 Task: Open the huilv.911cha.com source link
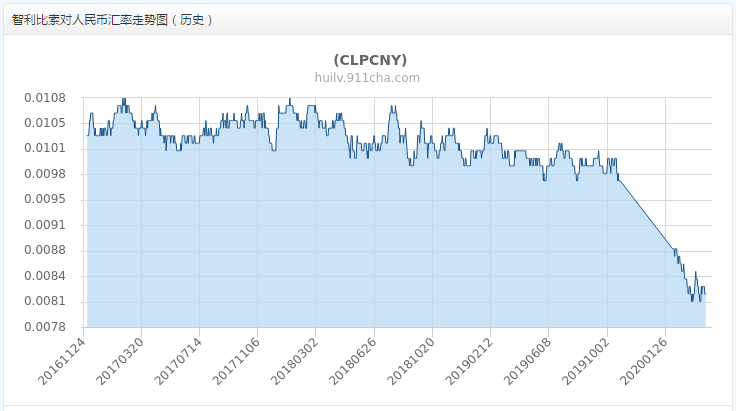point(367,78)
